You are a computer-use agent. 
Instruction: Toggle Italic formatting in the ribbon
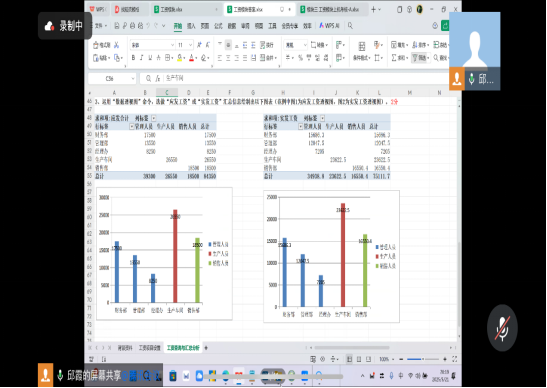point(142,58)
